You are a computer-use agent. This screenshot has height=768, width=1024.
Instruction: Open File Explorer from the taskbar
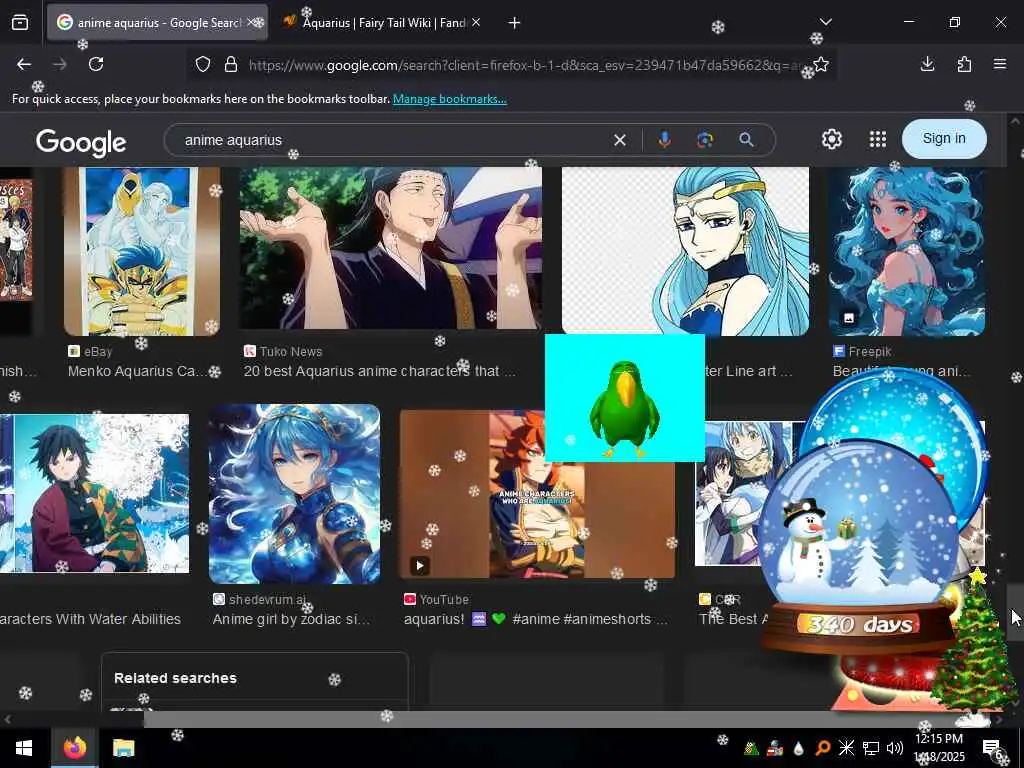coord(123,748)
